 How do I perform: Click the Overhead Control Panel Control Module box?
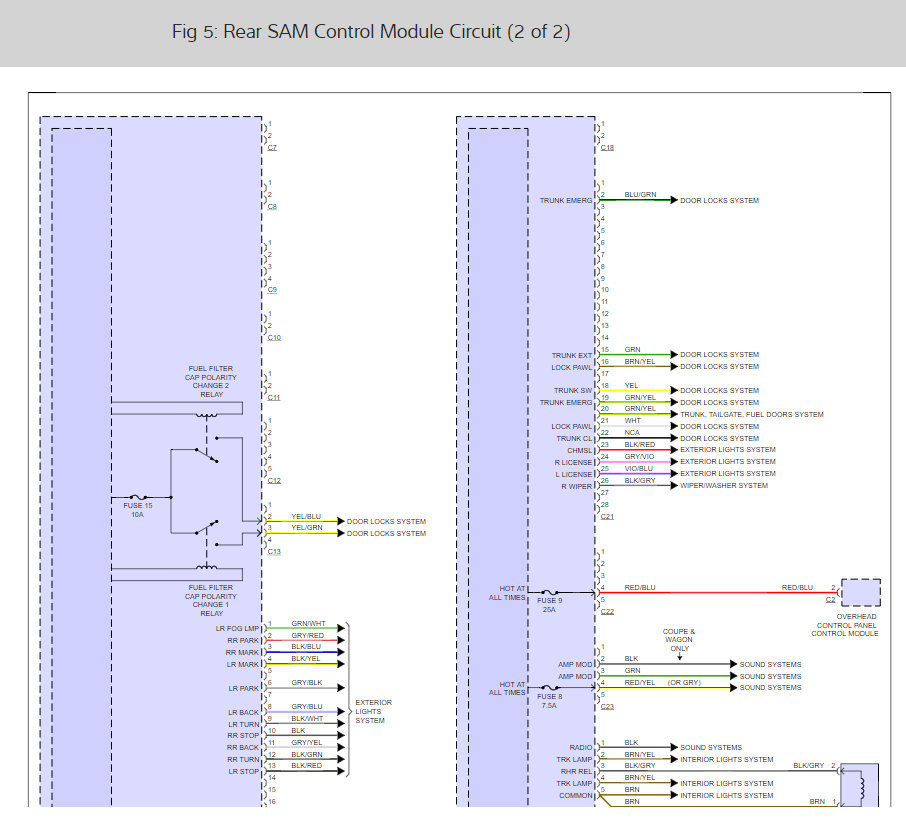(861, 592)
